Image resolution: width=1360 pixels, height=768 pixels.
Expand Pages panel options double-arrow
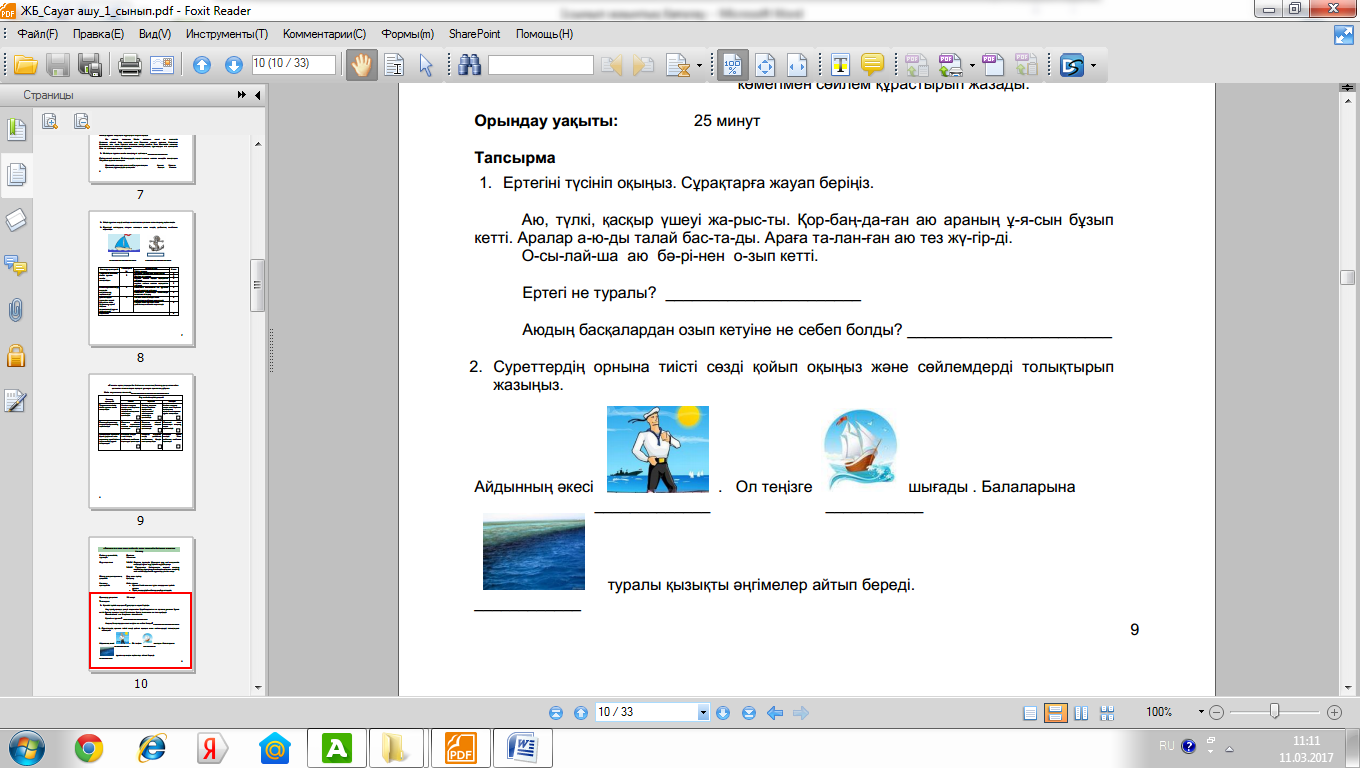[242, 95]
